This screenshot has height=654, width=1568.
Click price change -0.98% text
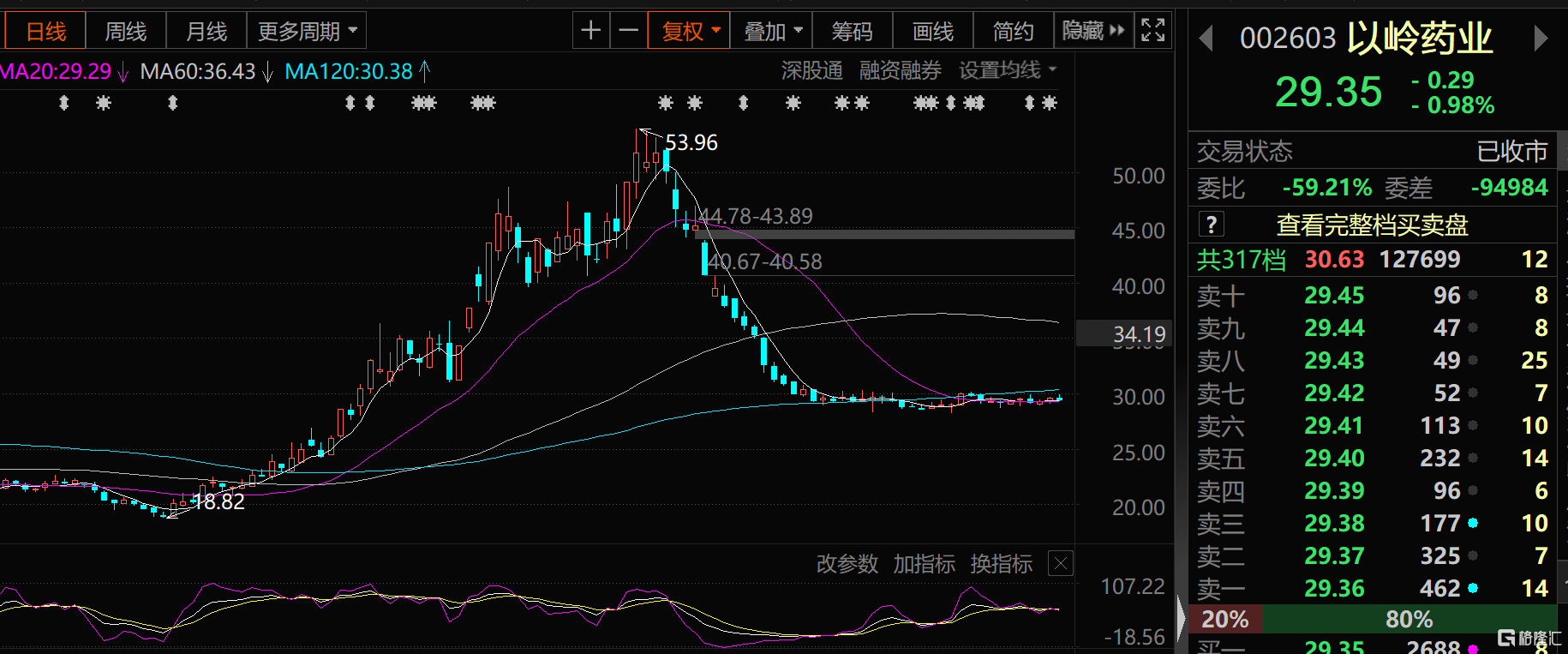1452,105
